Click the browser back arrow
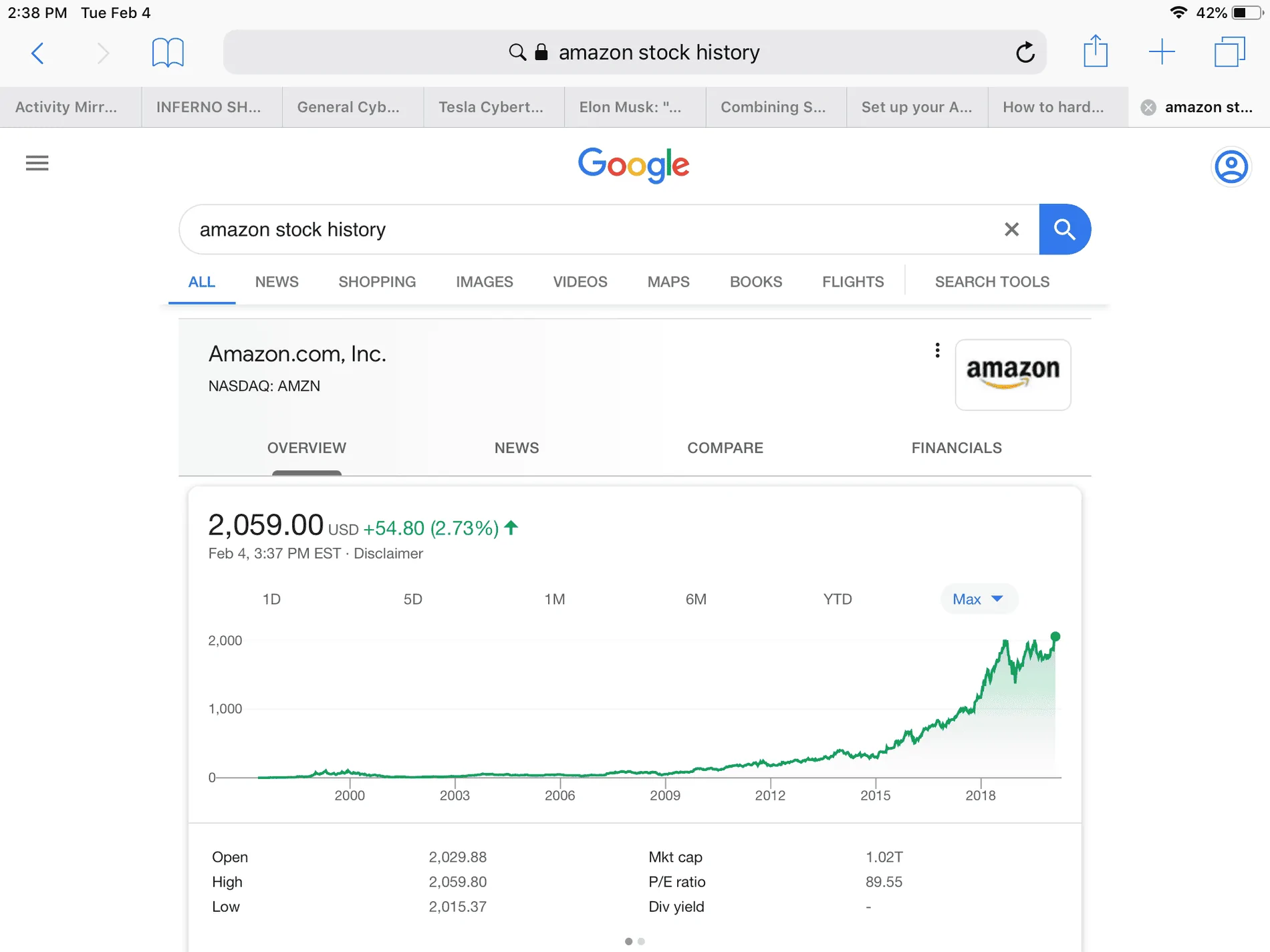 38,52
